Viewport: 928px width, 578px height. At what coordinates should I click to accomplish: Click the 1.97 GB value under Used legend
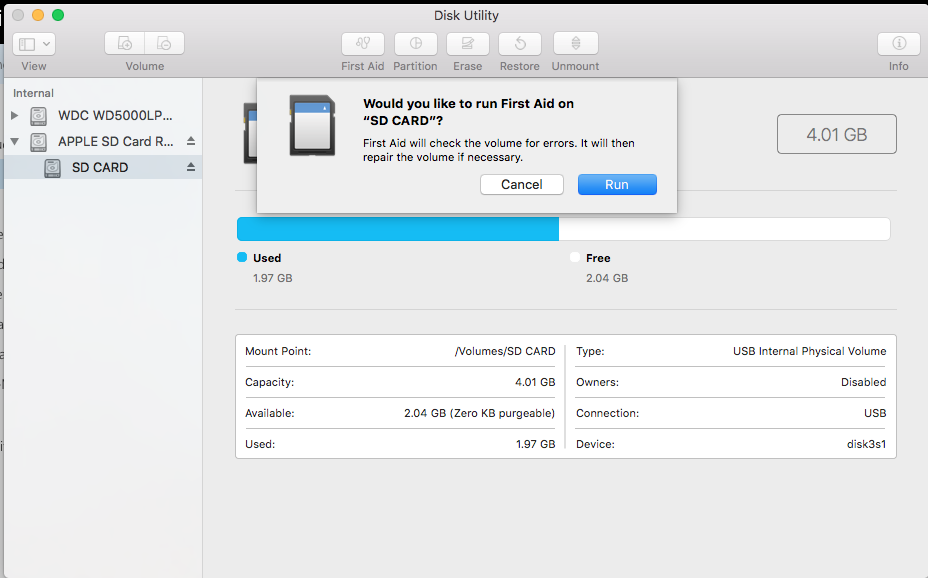click(x=273, y=278)
